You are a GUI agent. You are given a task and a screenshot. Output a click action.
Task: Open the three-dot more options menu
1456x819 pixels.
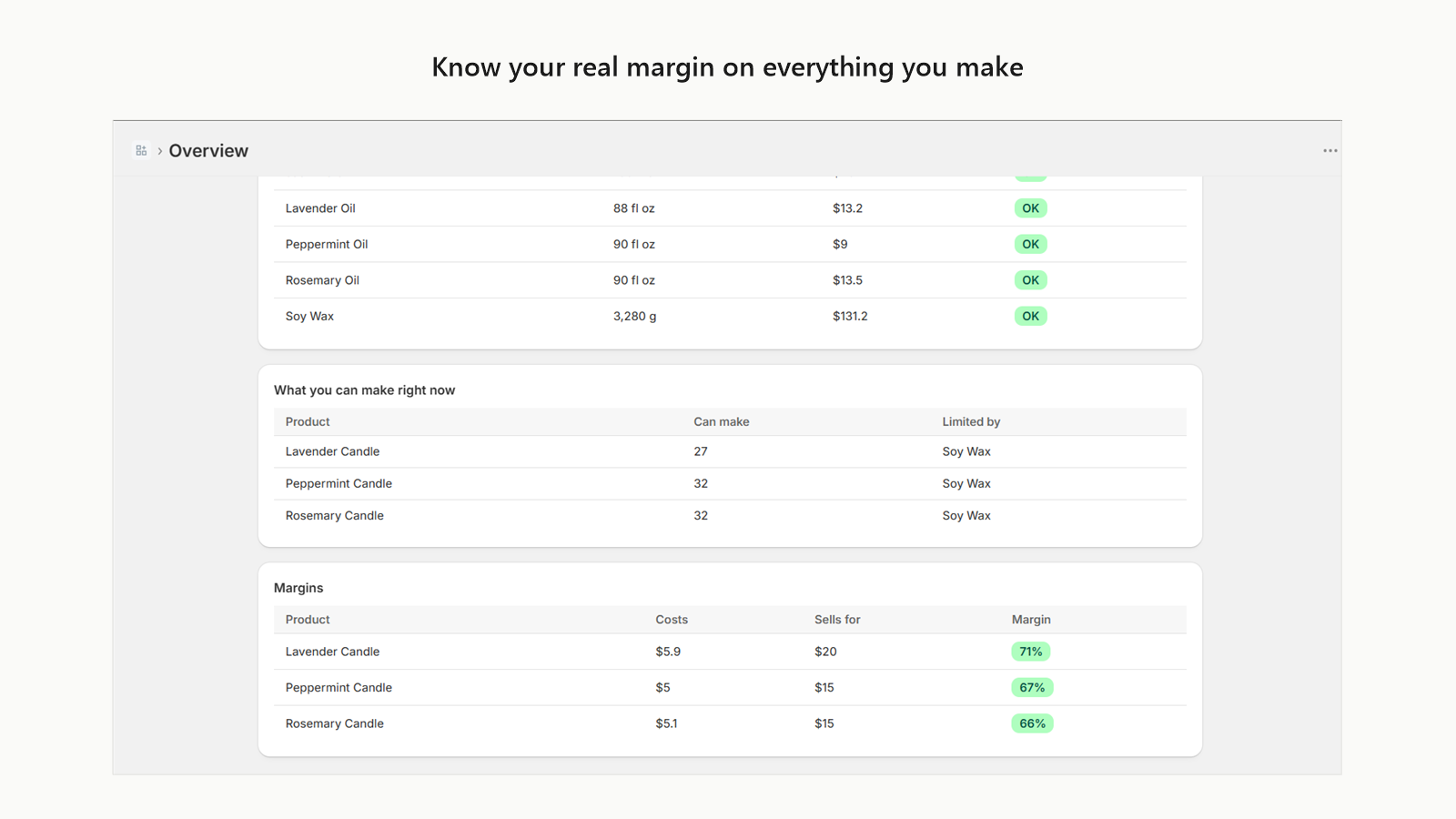(1330, 151)
